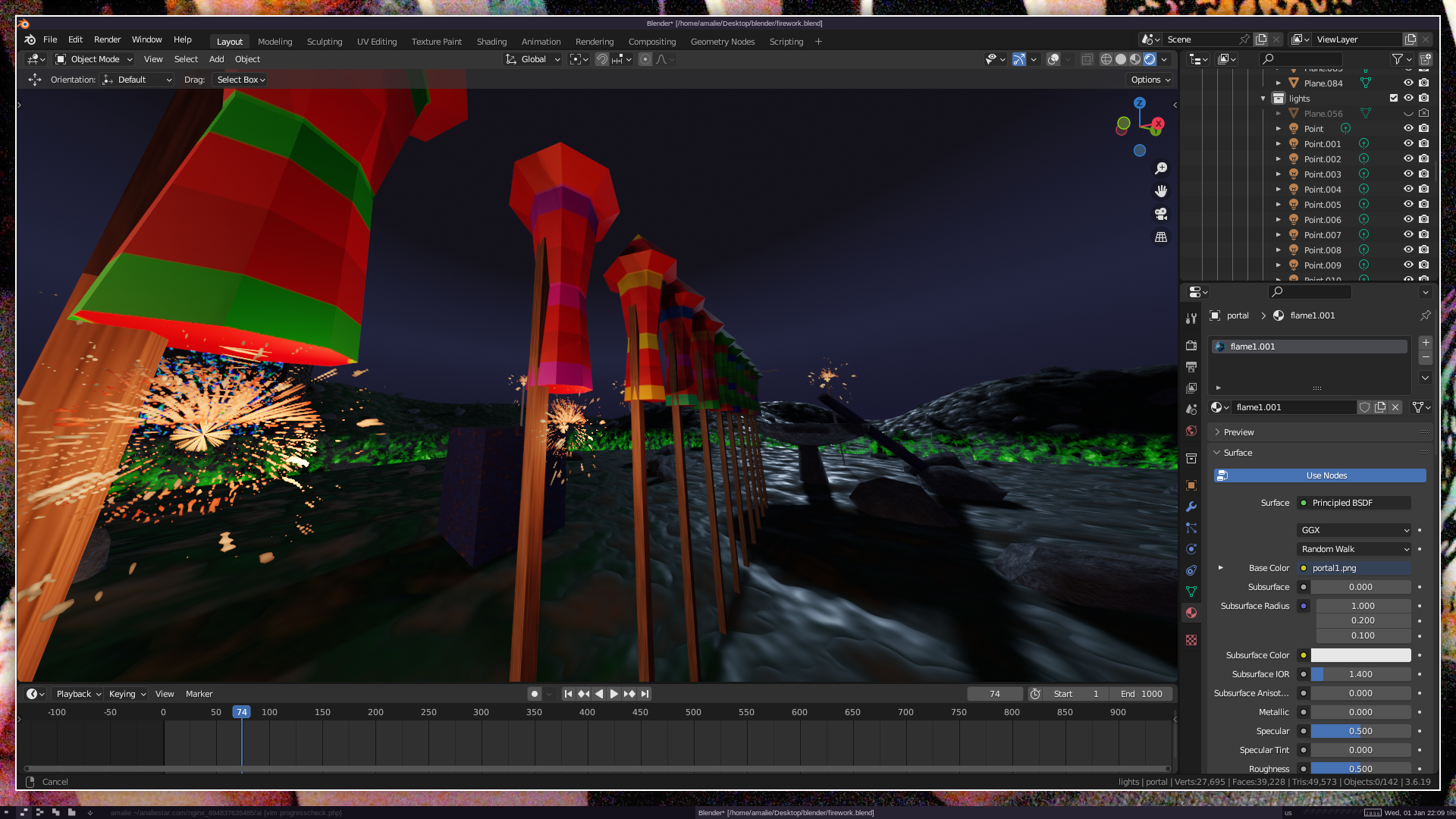Switch to orthographic/perspective grid icon
This screenshot has height=819, width=1456.
click(1160, 237)
